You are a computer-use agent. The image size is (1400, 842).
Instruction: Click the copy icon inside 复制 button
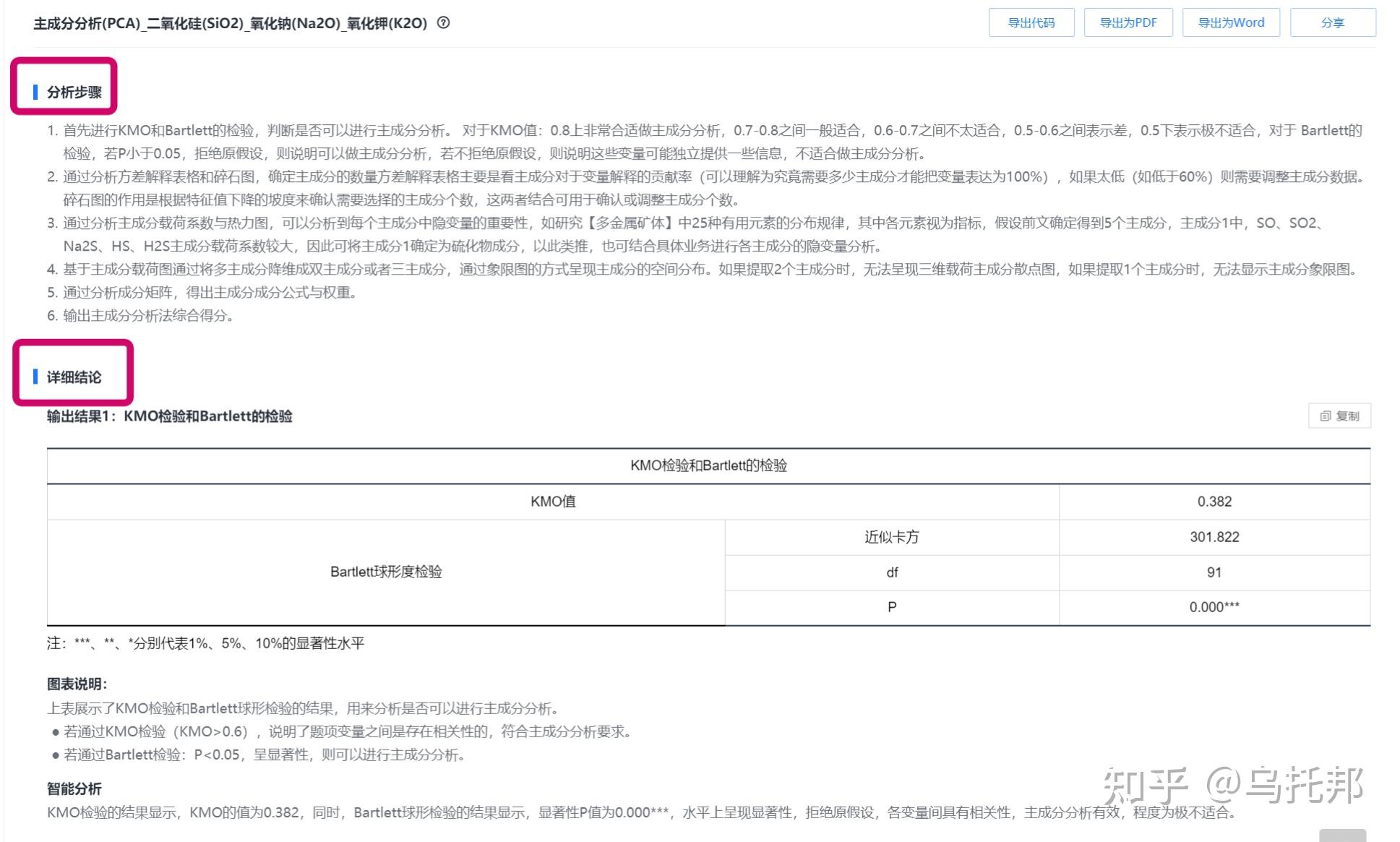(1325, 416)
